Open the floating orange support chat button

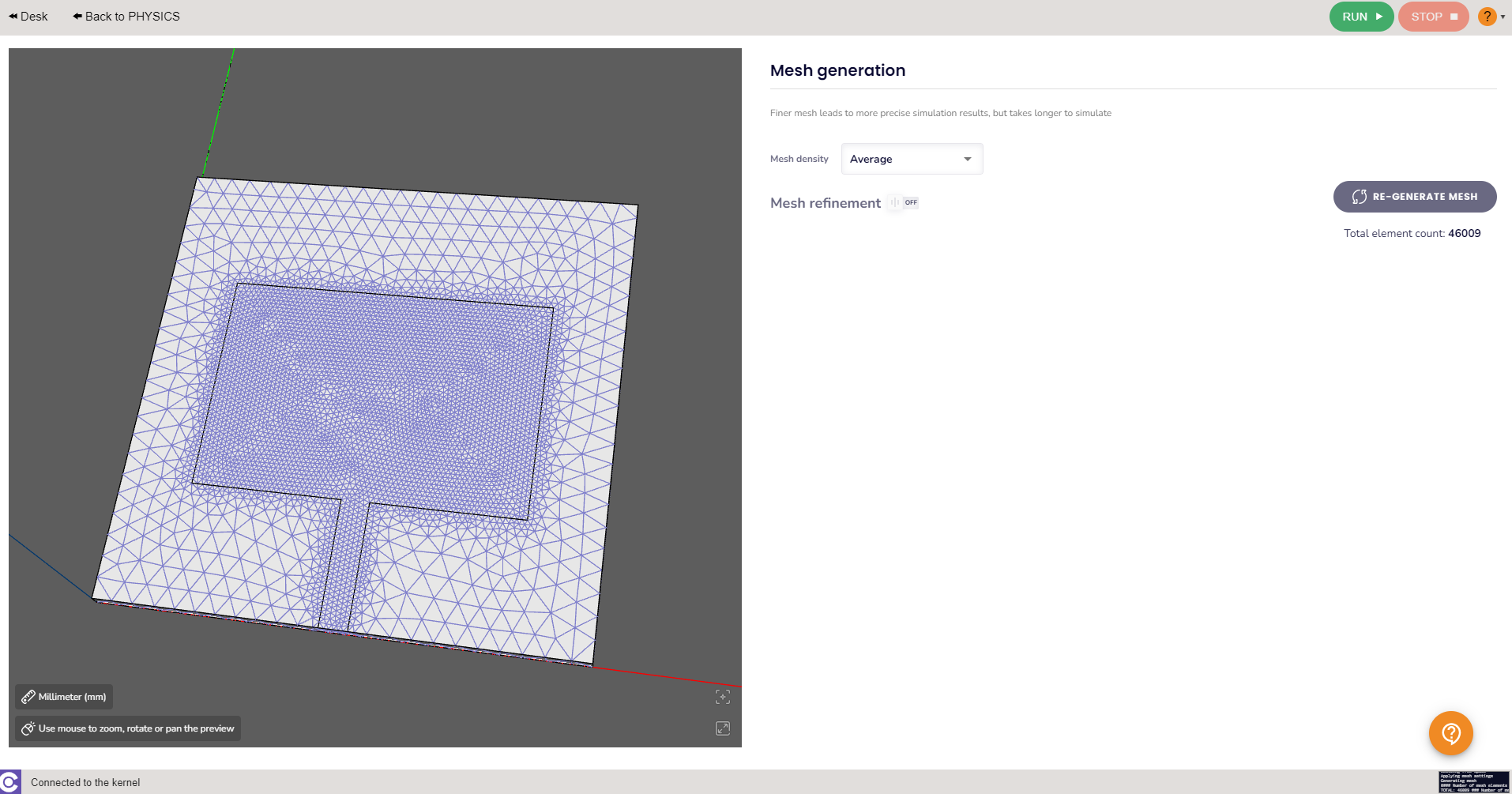click(1450, 733)
